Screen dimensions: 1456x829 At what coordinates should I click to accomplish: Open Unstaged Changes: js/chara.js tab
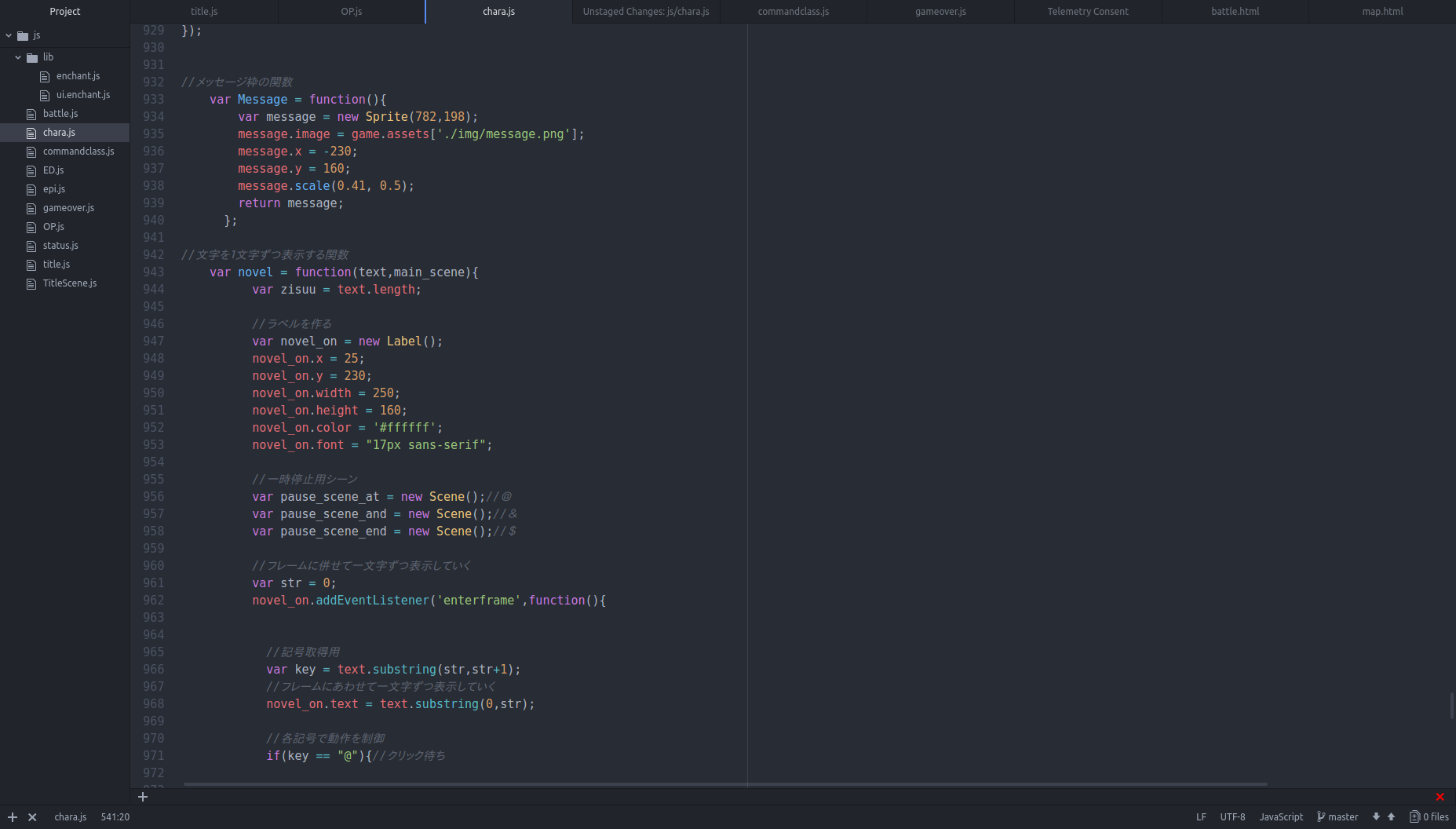[646, 12]
